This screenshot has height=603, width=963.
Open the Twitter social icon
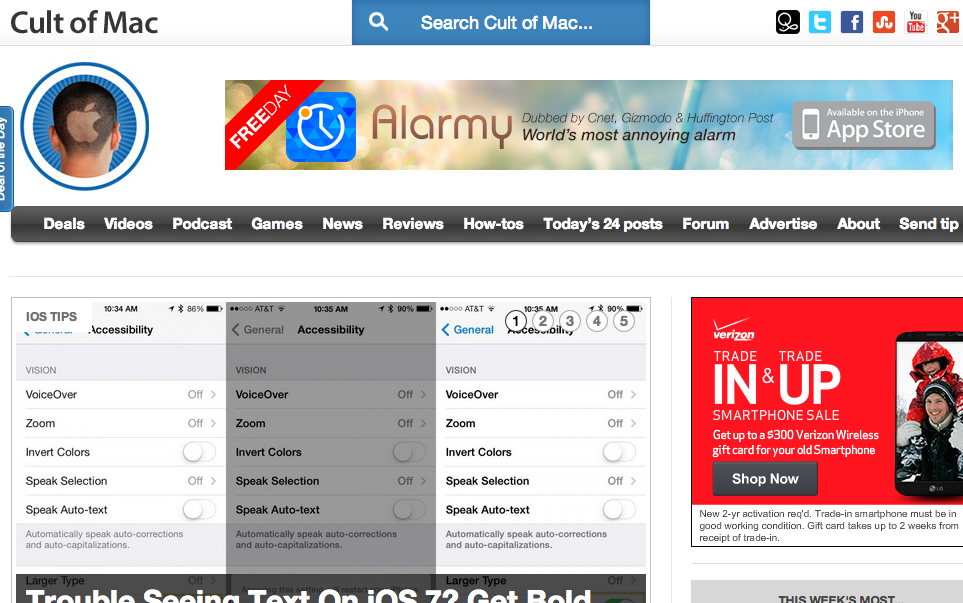point(820,22)
